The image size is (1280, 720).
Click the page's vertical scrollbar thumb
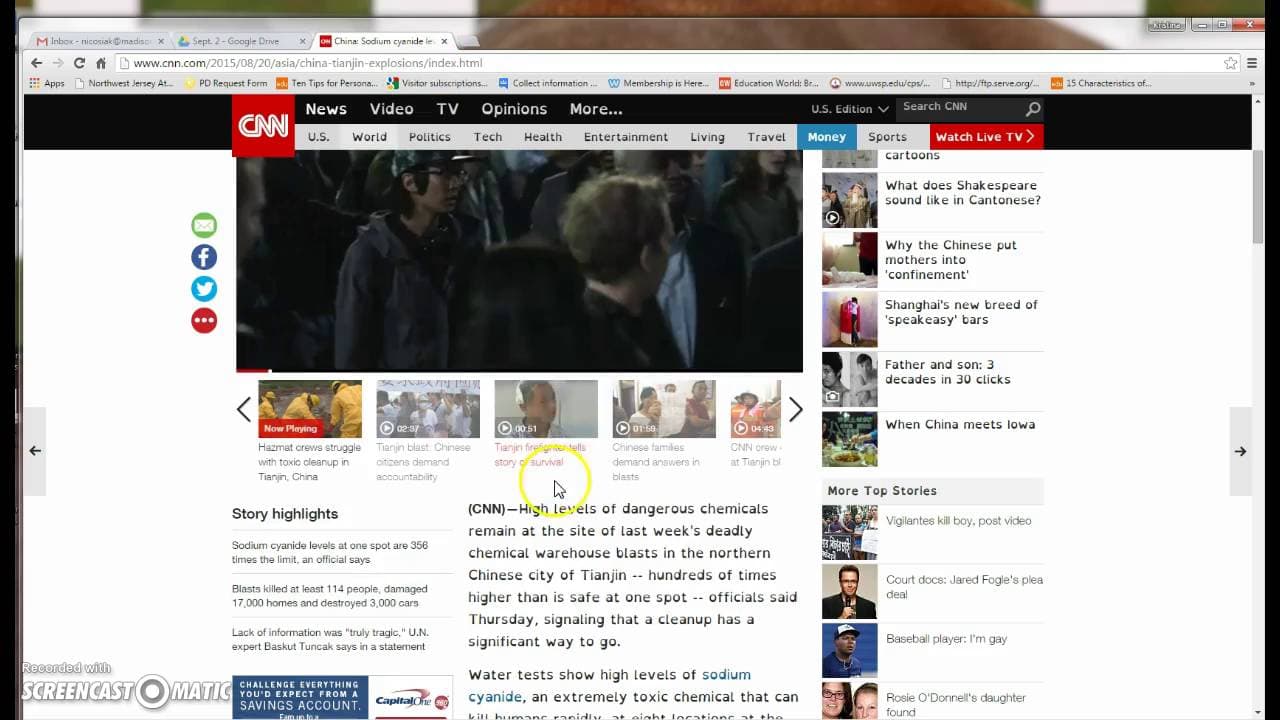(x=1258, y=195)
